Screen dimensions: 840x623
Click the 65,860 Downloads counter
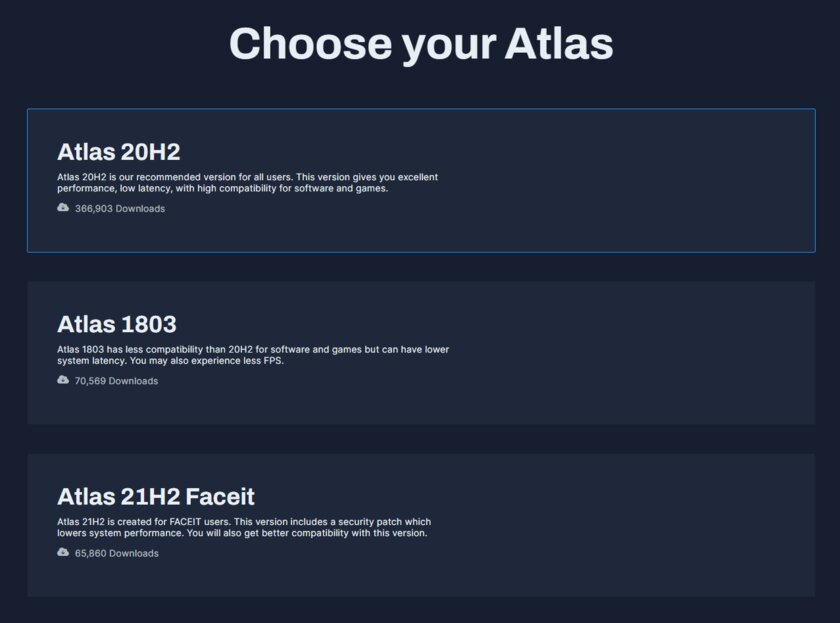[x=113, y=552]
